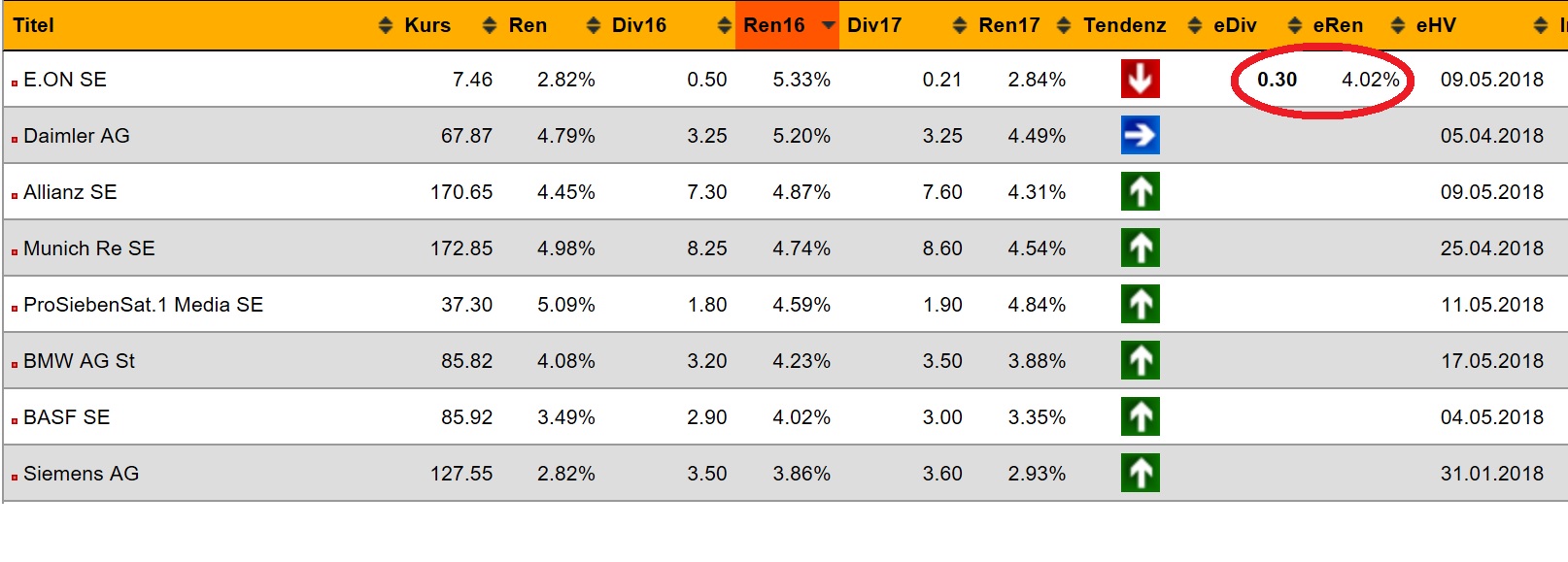This screenshot has width=1568, height=562.
Task: Click the green up-arrow icon for Siemens AG
Action: [x=1140, y=474]
